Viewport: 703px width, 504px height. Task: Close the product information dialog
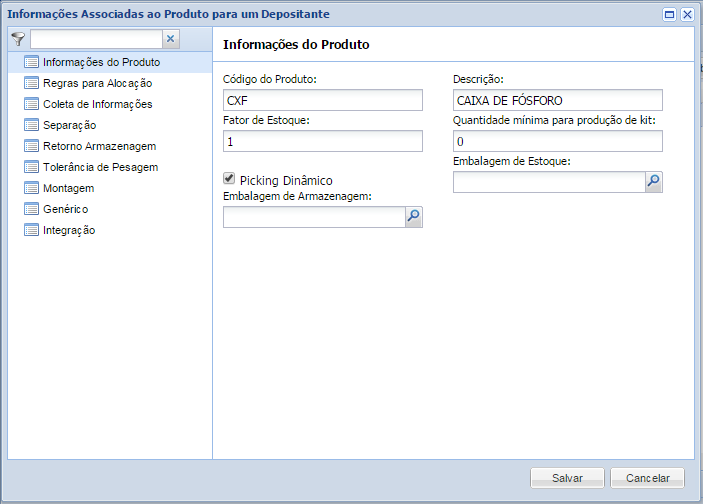tap(687, 15)
